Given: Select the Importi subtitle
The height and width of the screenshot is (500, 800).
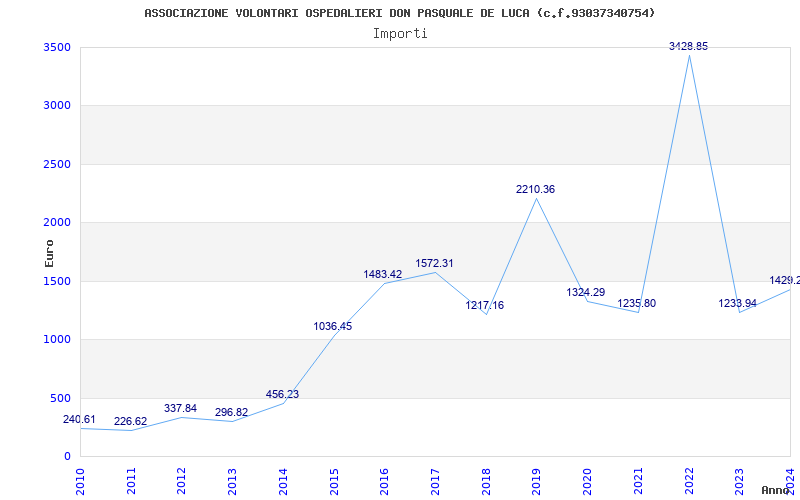Looking at the screenshot, I should [400, 34].
